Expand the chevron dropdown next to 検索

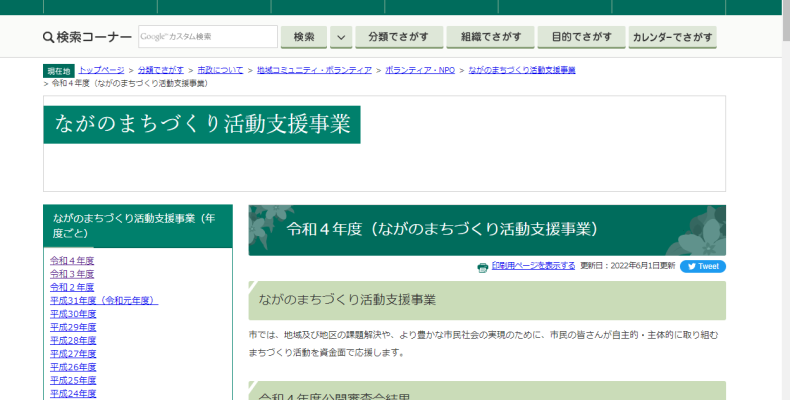(x=341, y=38)
